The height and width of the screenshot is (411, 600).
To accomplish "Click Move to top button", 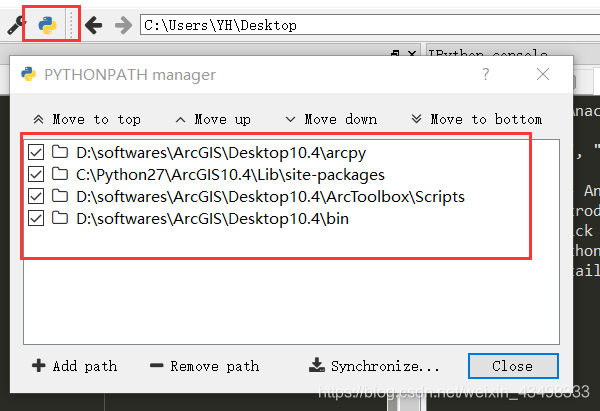I will click(x=87, y=119).
